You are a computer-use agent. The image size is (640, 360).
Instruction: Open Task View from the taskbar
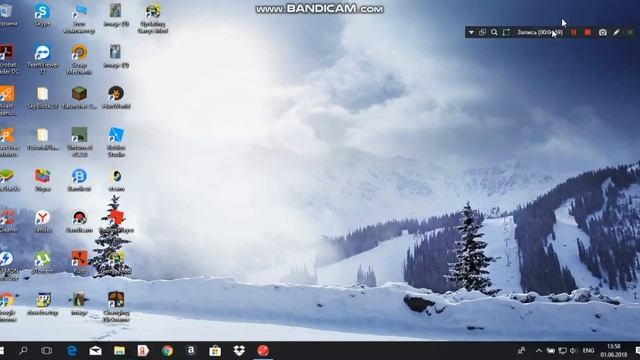click(47, 351)
